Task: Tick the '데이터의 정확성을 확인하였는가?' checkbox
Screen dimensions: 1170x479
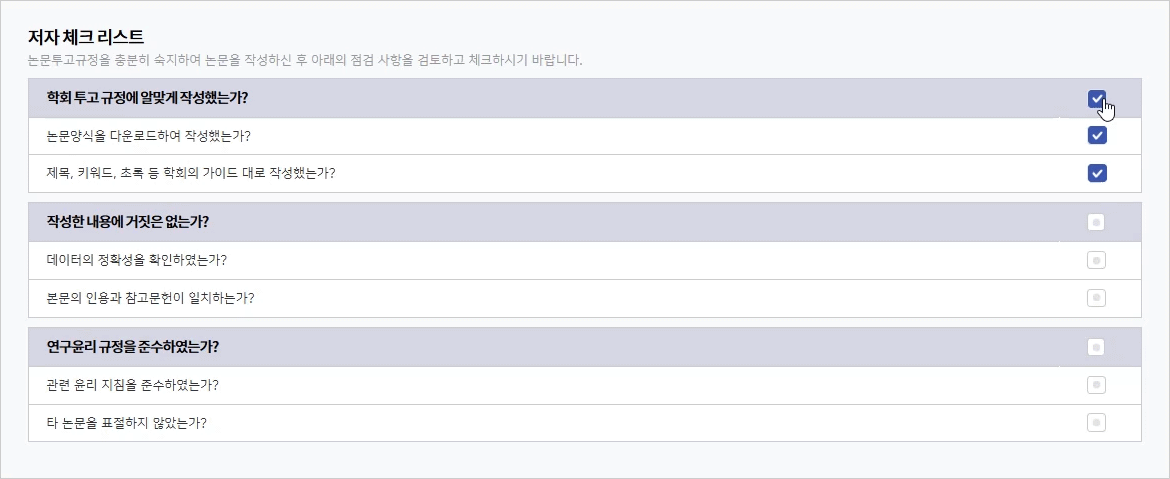Action: (x=1096, y=260)
